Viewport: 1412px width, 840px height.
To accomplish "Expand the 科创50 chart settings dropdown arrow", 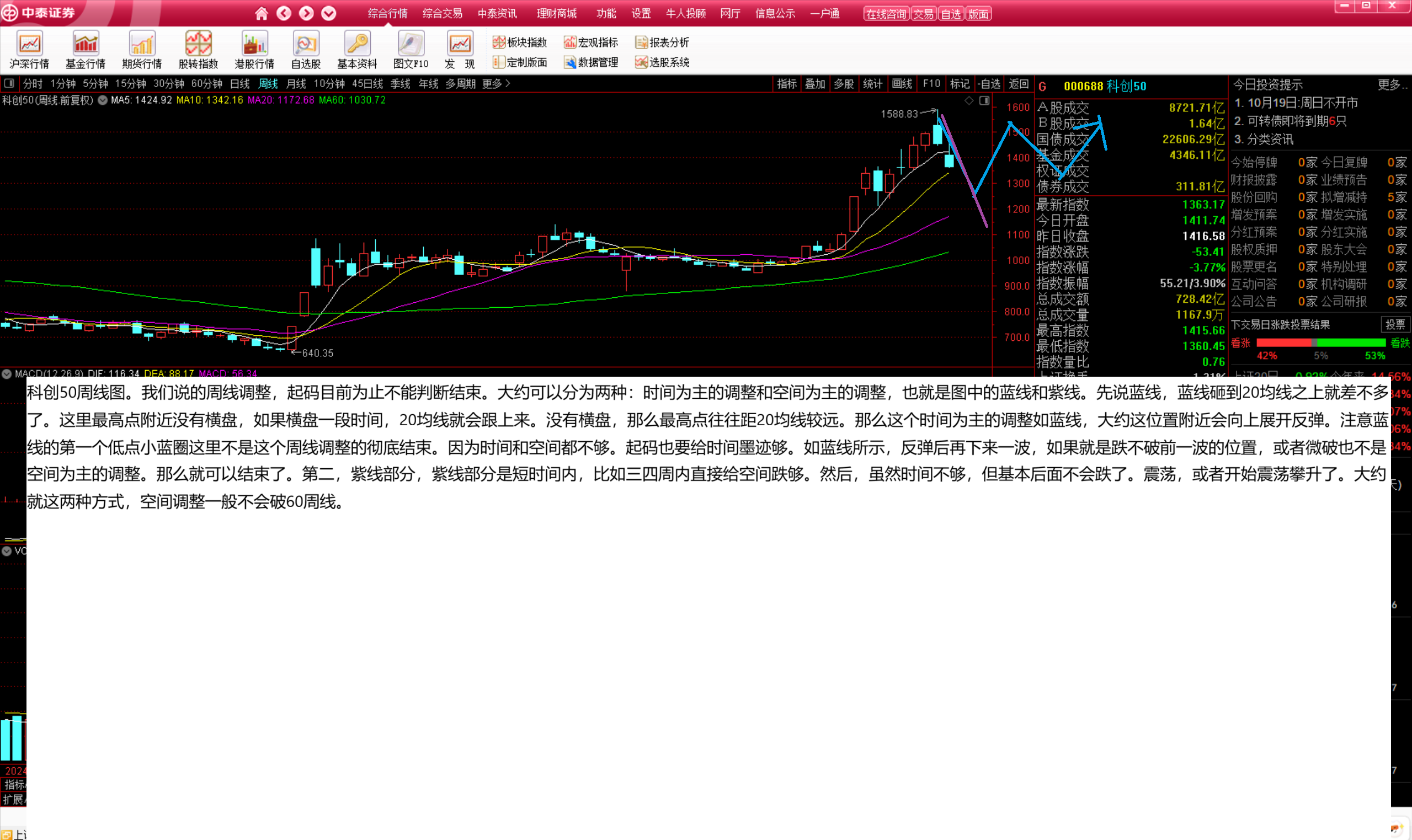I will pyautogui.click(x=103, y=100).
